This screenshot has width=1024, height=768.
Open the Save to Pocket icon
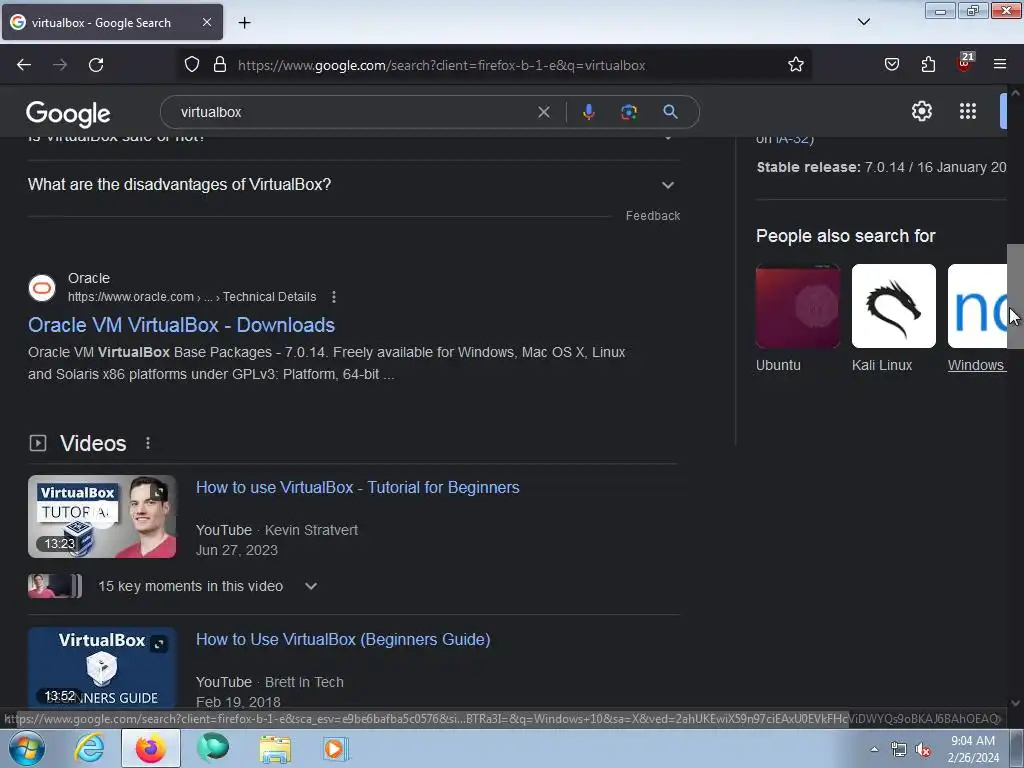(x=891, y=65)
